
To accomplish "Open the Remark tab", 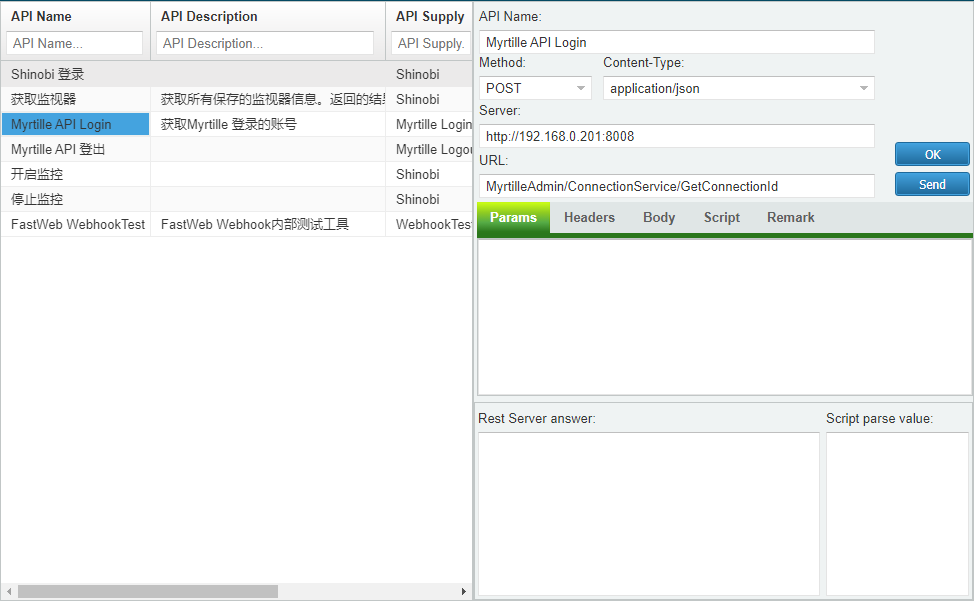I will 790,217.
